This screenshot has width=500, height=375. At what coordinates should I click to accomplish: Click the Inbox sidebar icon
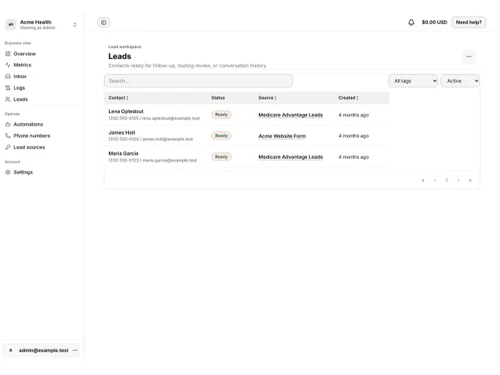point(8,76)
